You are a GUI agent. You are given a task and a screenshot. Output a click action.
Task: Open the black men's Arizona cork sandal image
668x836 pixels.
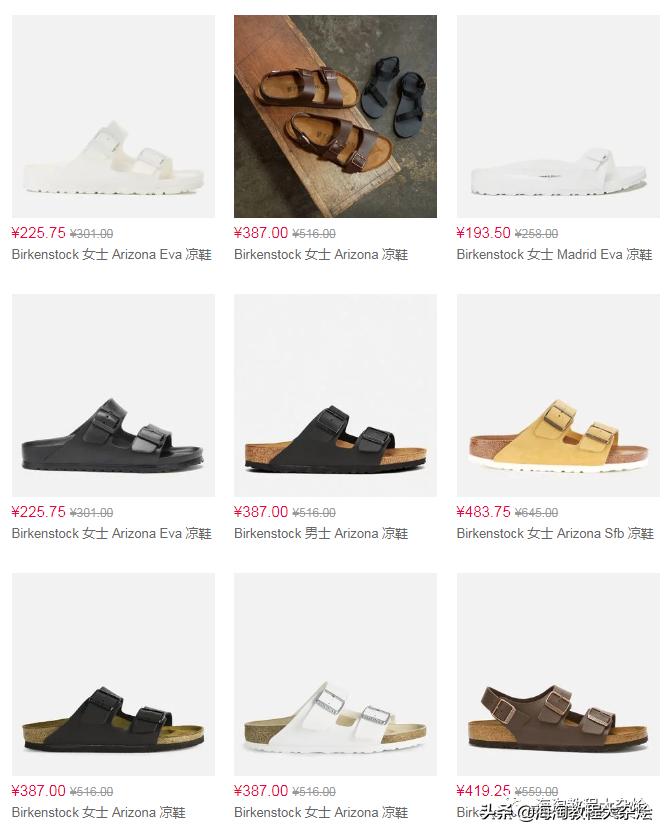point(335,395)
